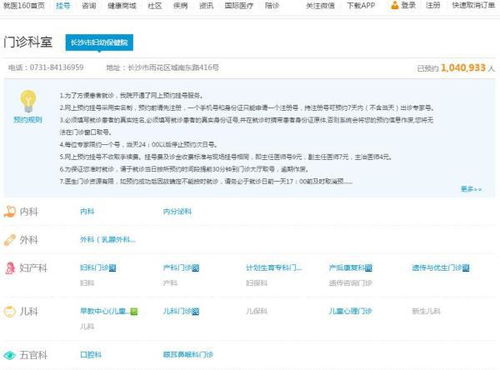Click the blue badge after 产科门诊

196,268
